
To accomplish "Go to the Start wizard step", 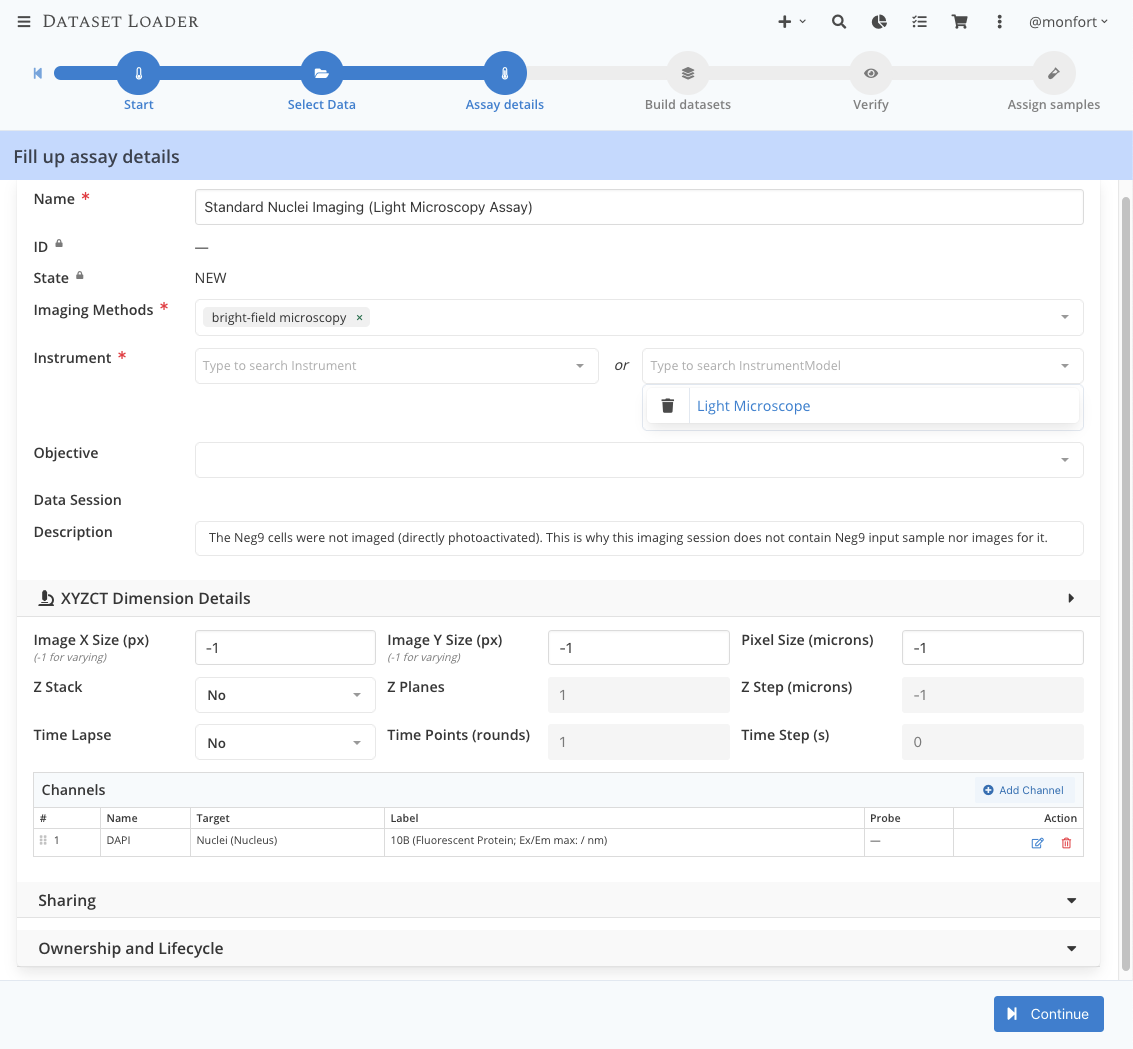I will pyautogui.click(x=139, y=73).
